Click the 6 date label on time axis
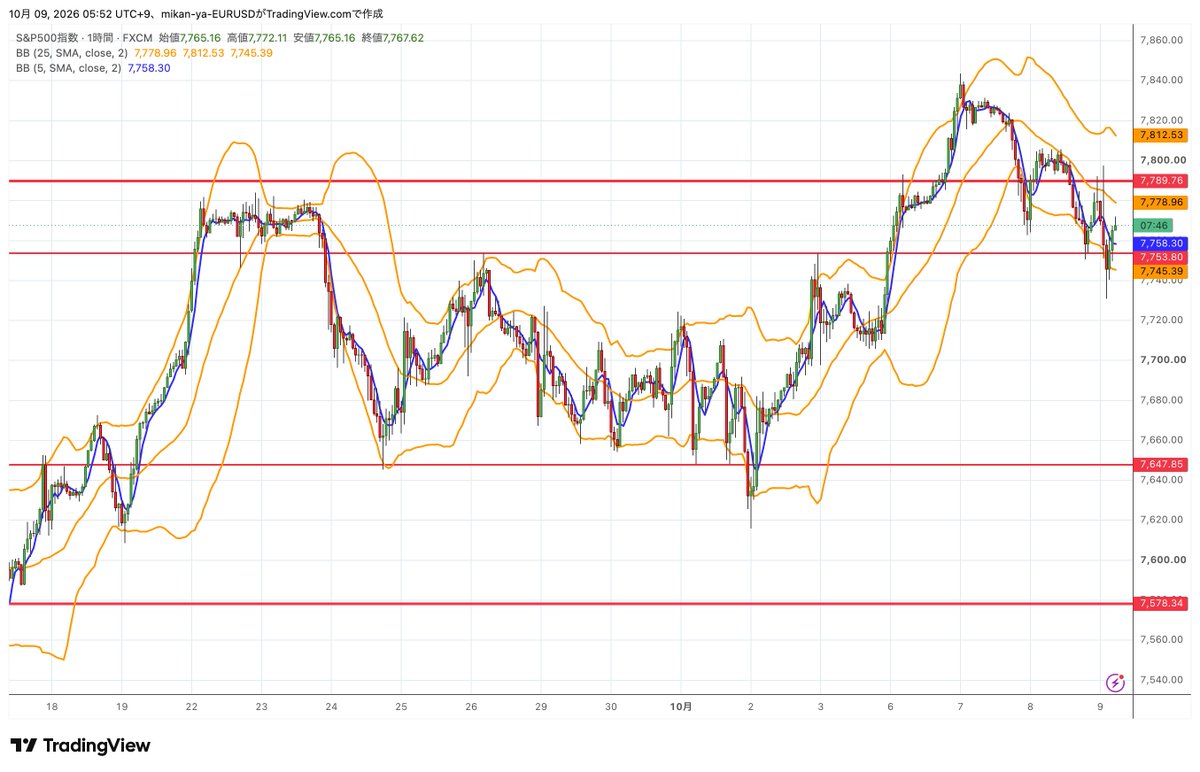The width and height of the screenshot is (1200, 772). (x=890, y=706)
